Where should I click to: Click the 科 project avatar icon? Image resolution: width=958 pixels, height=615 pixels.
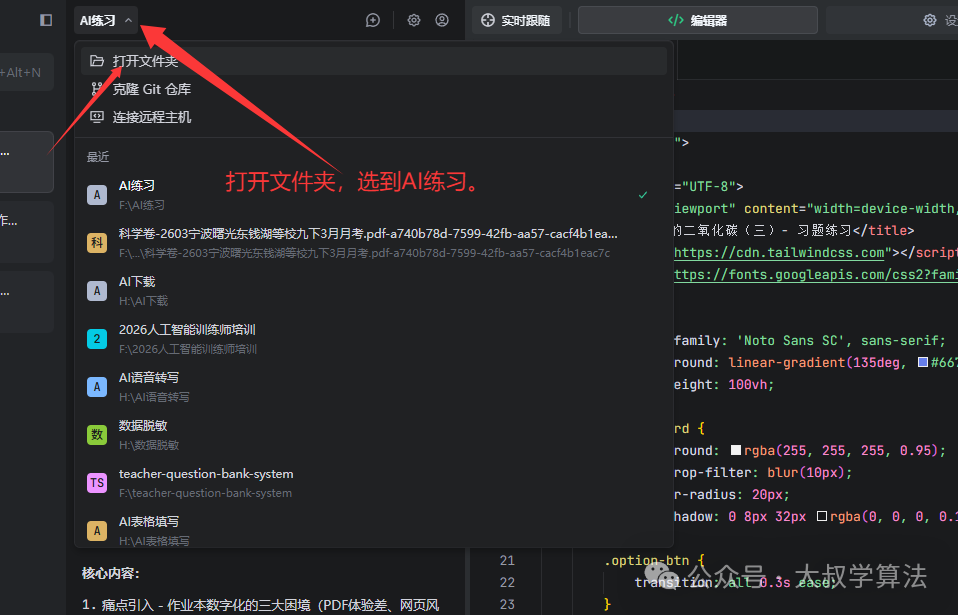point(97,243)
